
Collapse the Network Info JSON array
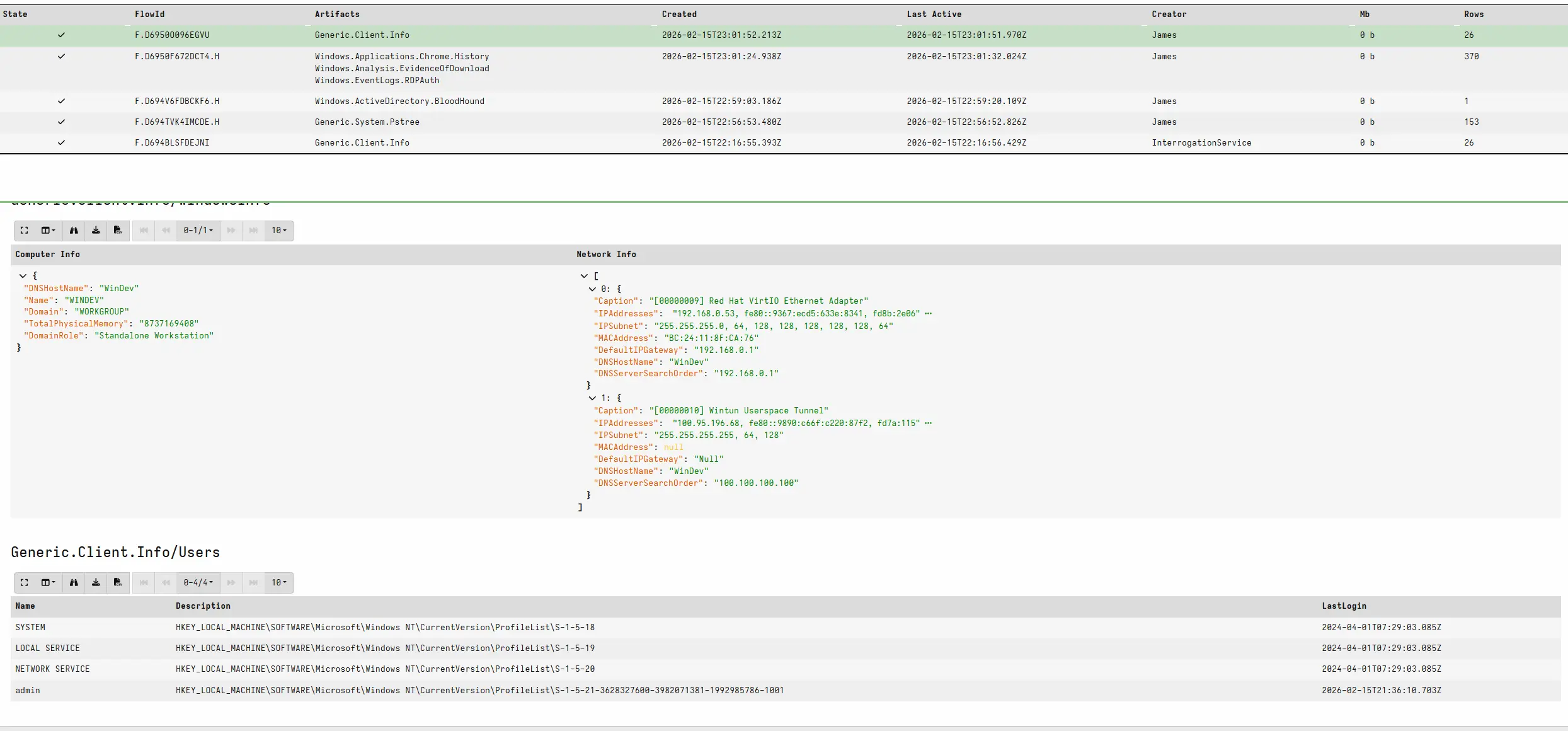584,276
